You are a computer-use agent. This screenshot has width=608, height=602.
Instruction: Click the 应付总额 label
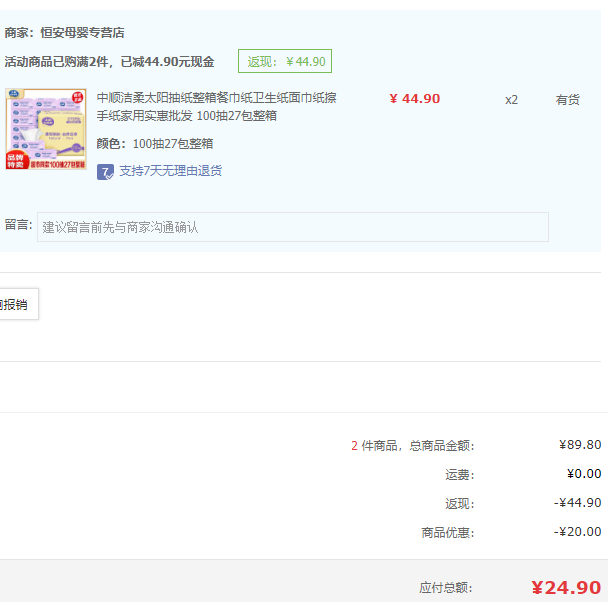pyautogui.click(x=446, y=588)
